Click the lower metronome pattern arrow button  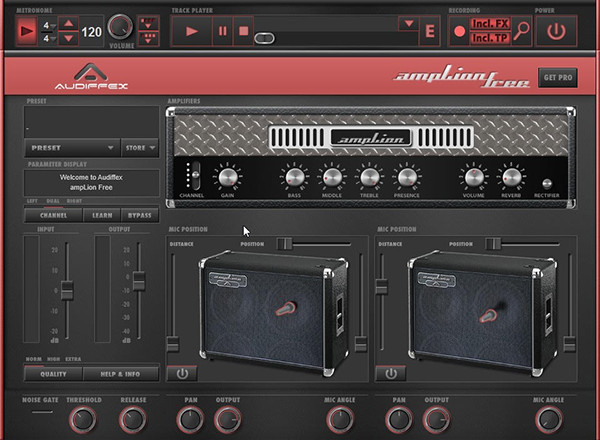[x=148, y=38]
